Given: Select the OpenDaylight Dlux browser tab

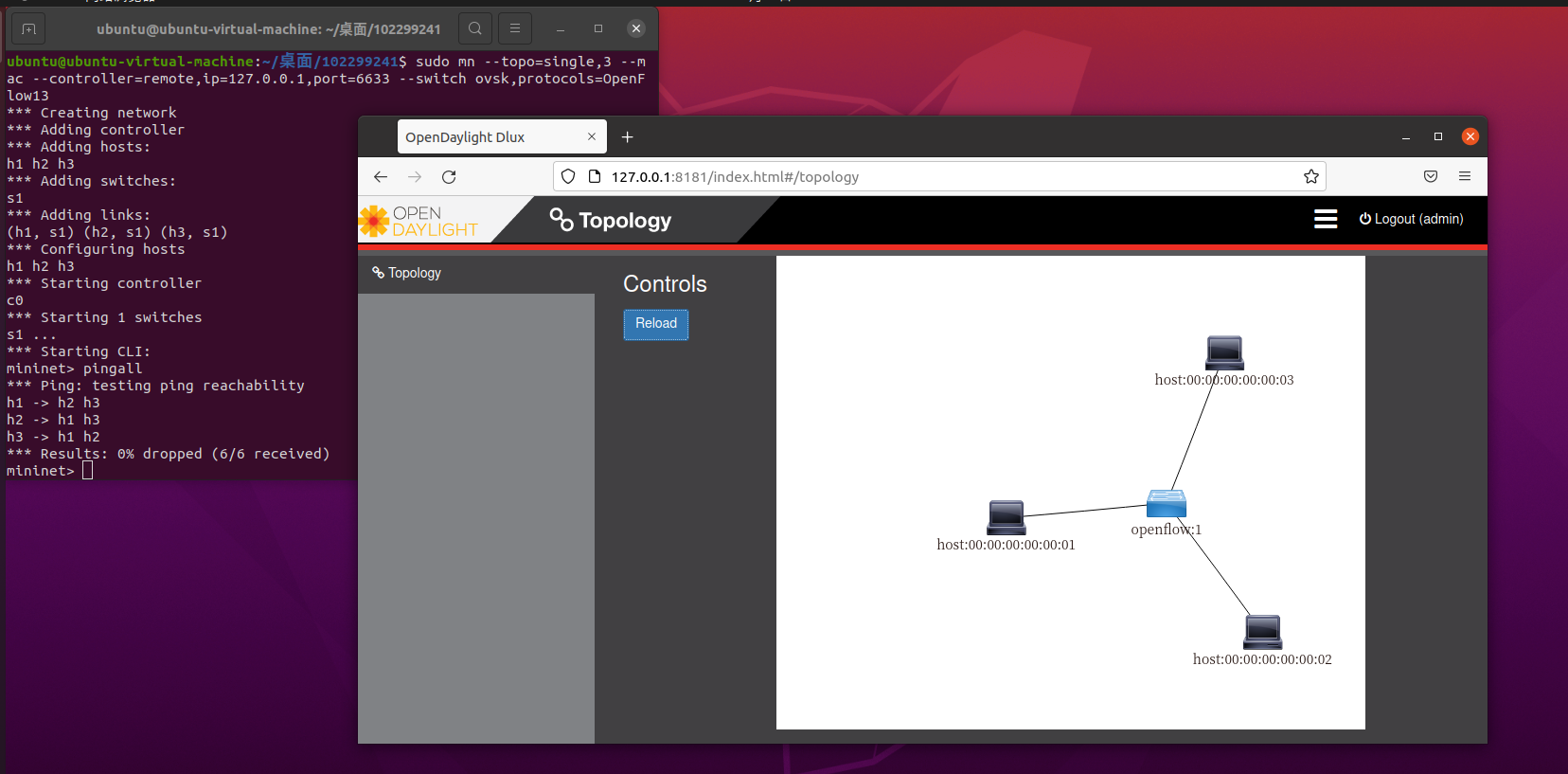Looking at the screenshot, I should 502,137.
